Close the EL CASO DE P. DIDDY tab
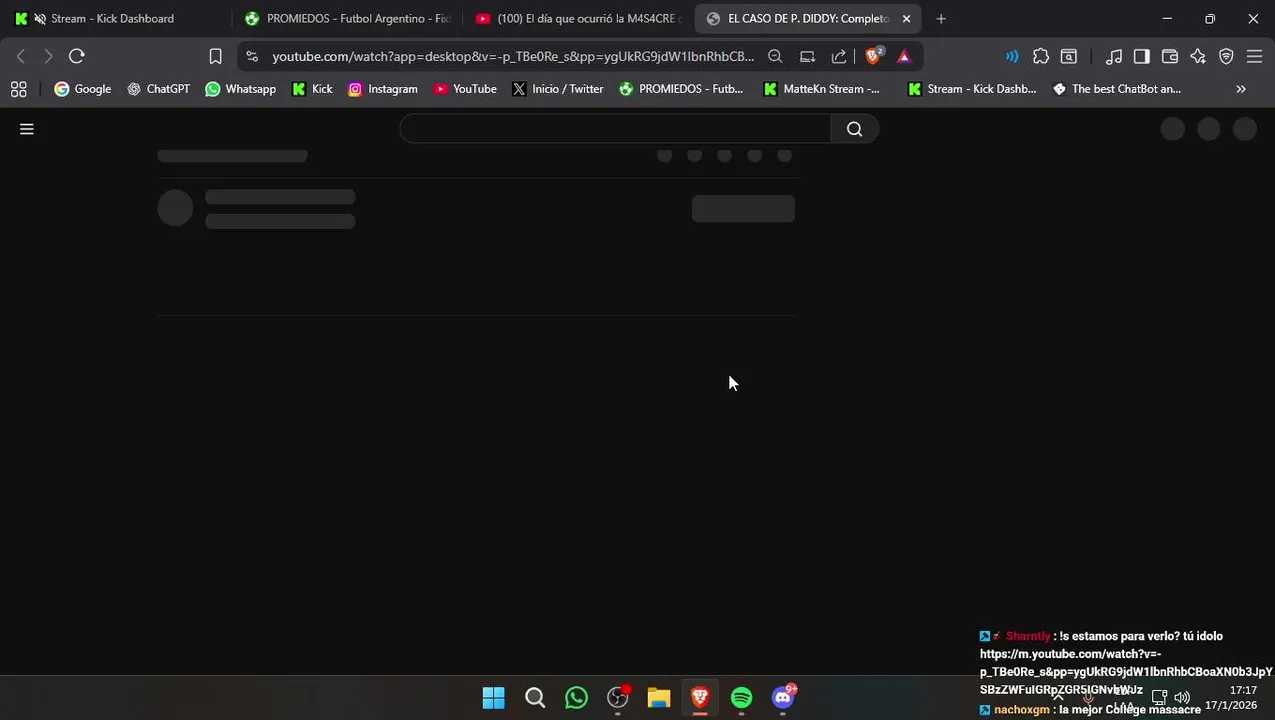The image size is (1275, 720). click(906, 19)
